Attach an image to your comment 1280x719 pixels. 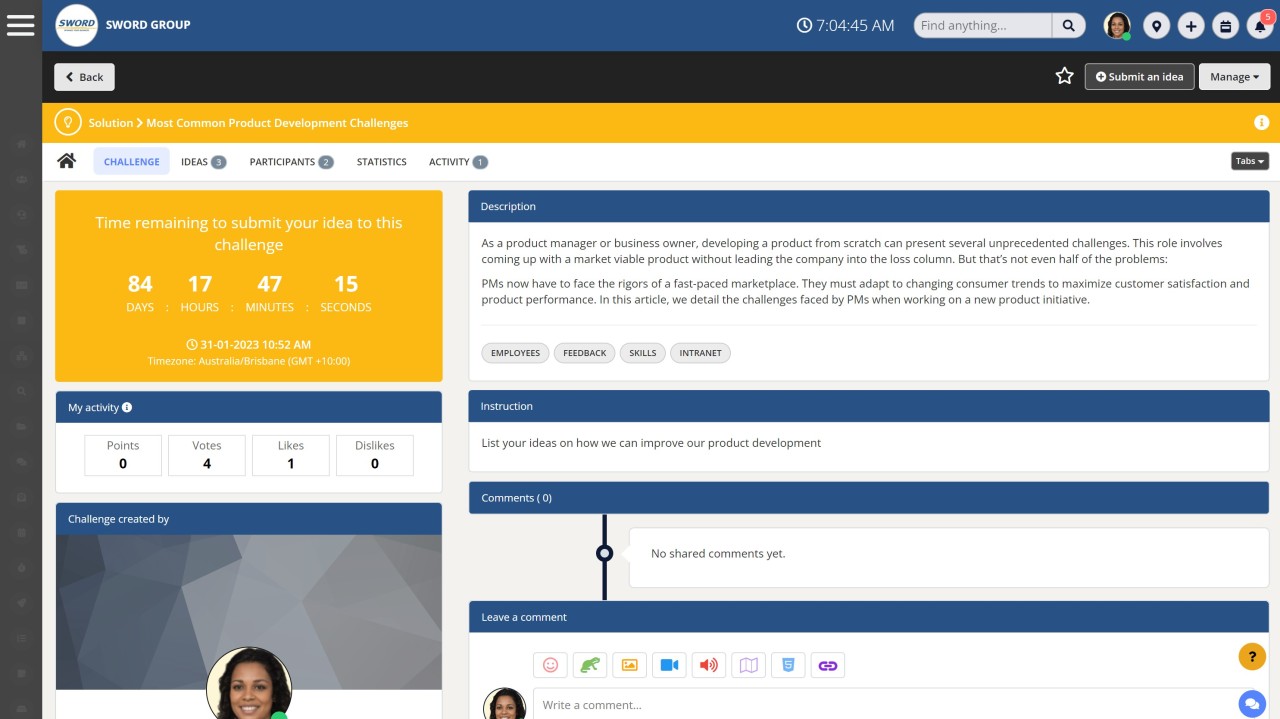[x=630, y=664]
